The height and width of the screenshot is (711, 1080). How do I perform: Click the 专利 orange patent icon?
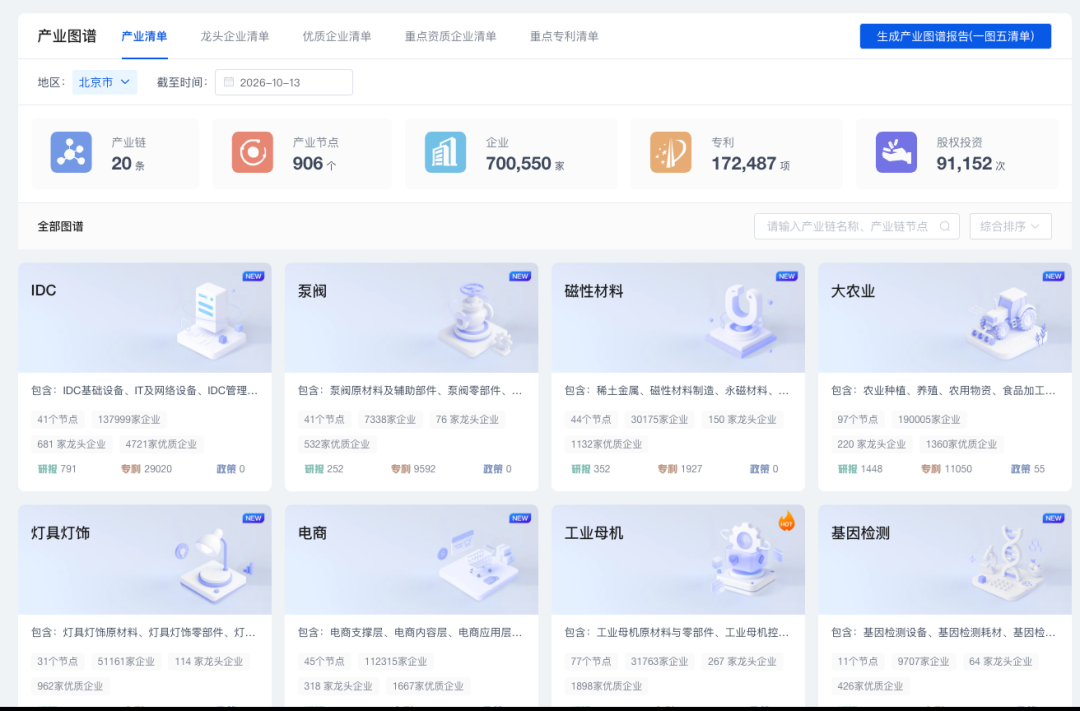(x=670, y=152)
